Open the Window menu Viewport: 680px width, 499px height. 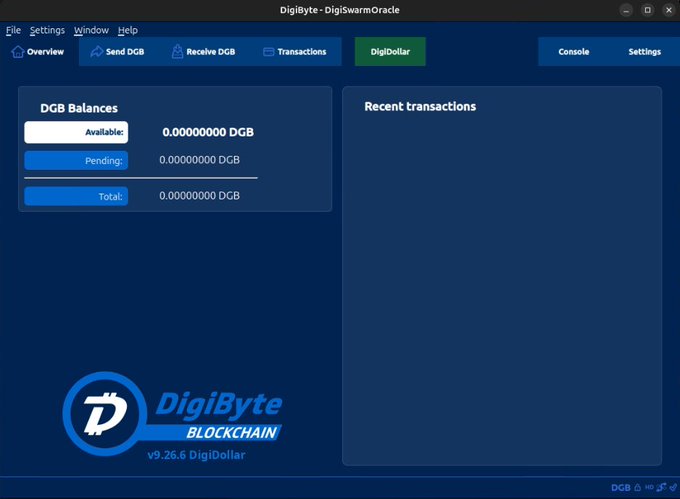click(x=91, y=30)
